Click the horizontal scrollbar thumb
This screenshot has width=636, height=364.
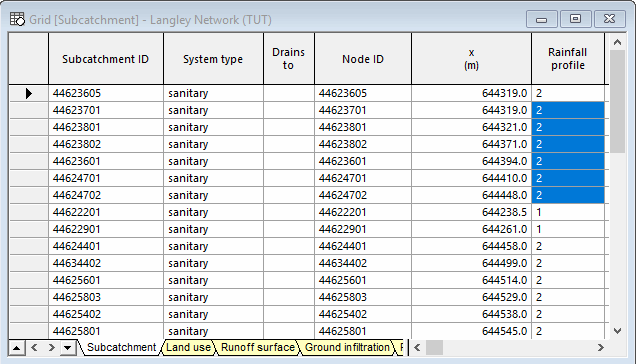point(434,347)
